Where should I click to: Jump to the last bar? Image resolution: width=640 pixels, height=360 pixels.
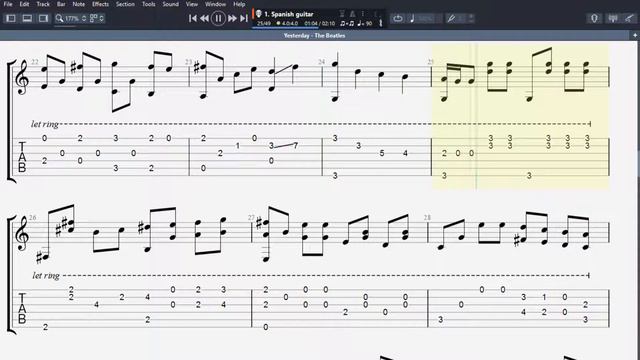(244, 18)
